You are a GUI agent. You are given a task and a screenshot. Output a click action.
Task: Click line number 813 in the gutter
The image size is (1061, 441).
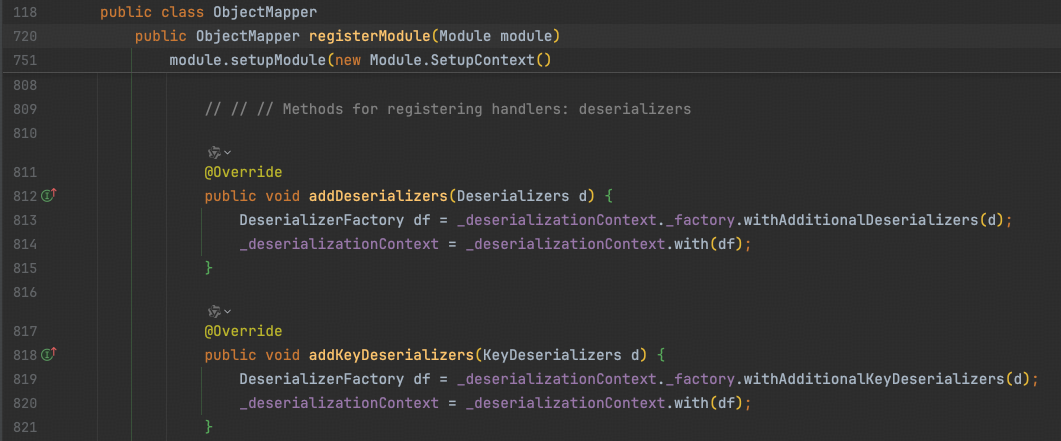tap(26, 220)
